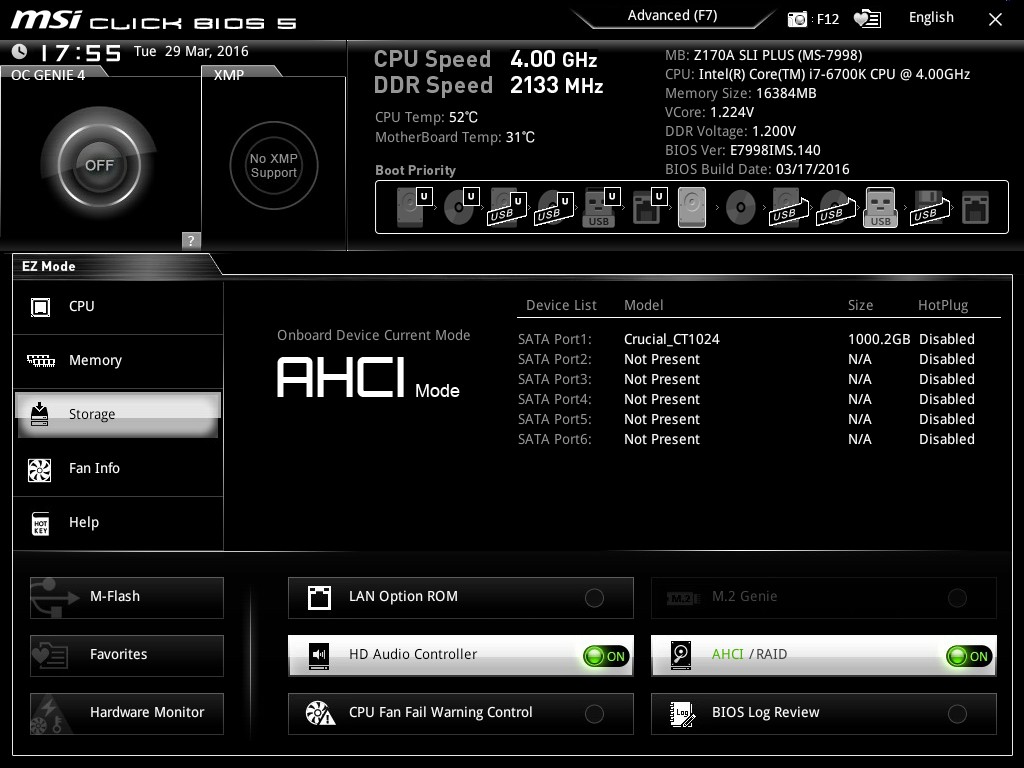
Task: Click the Fan Info fan icon
Action: (x=40, y=469)
